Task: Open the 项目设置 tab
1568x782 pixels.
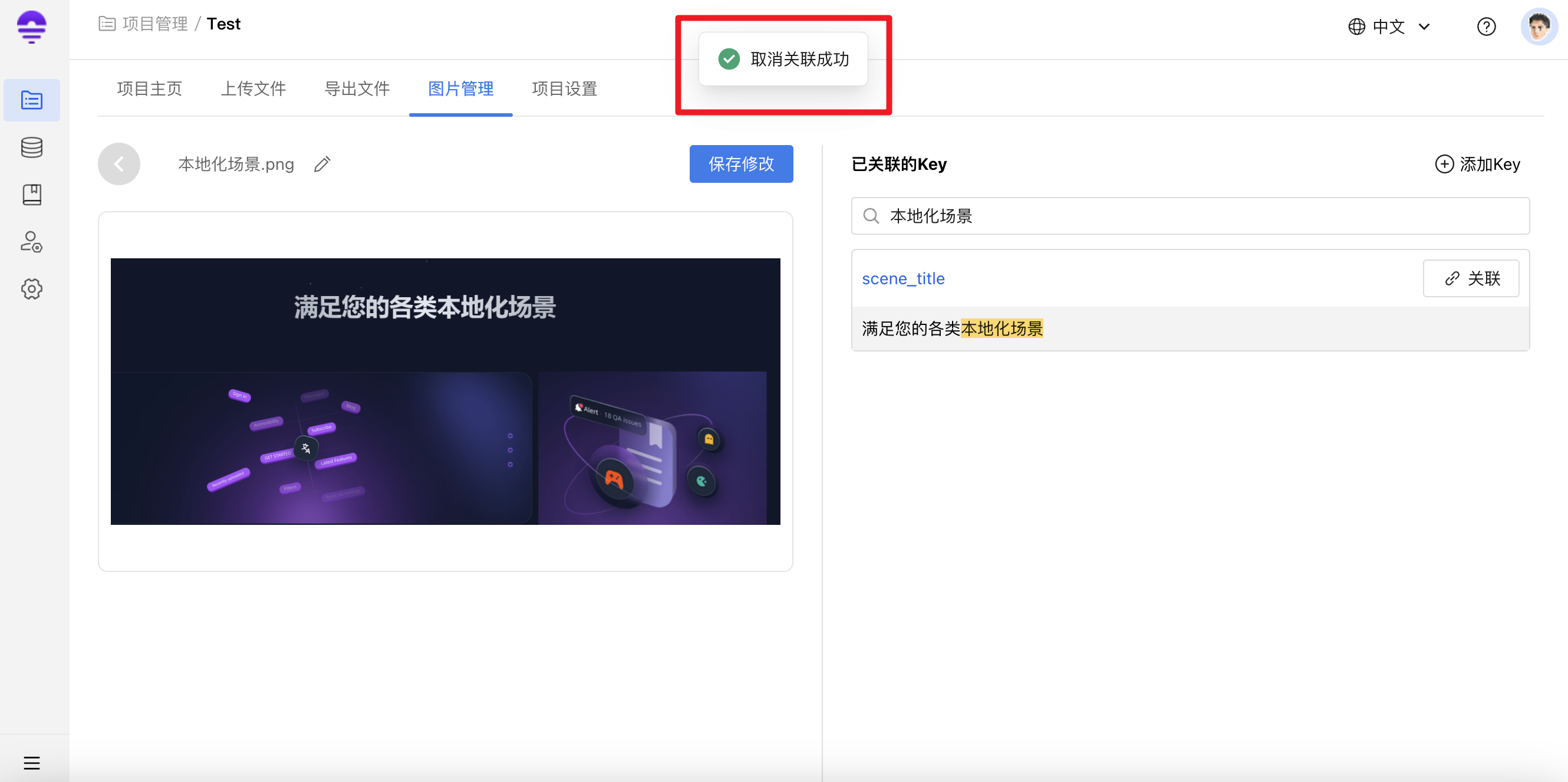Action: (565, 89)
